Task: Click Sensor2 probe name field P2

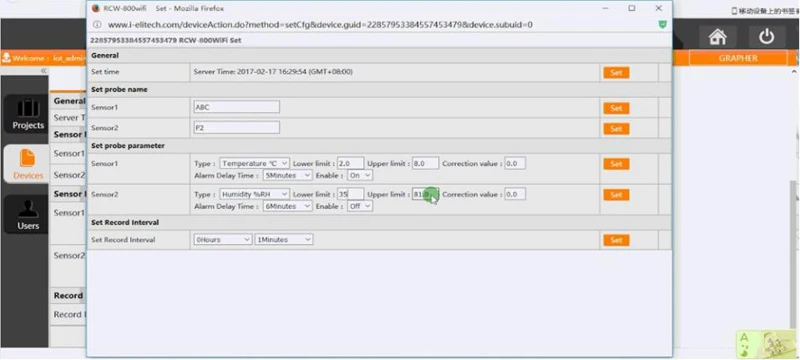Action: [237, 127]
